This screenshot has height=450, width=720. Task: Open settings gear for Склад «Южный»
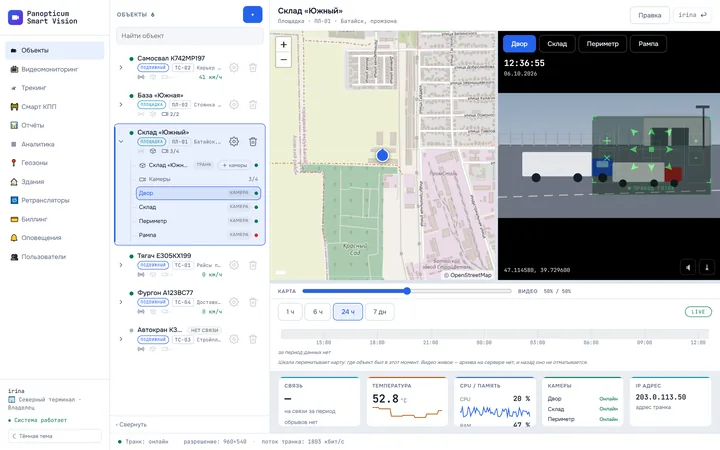(x=234, y=141)
